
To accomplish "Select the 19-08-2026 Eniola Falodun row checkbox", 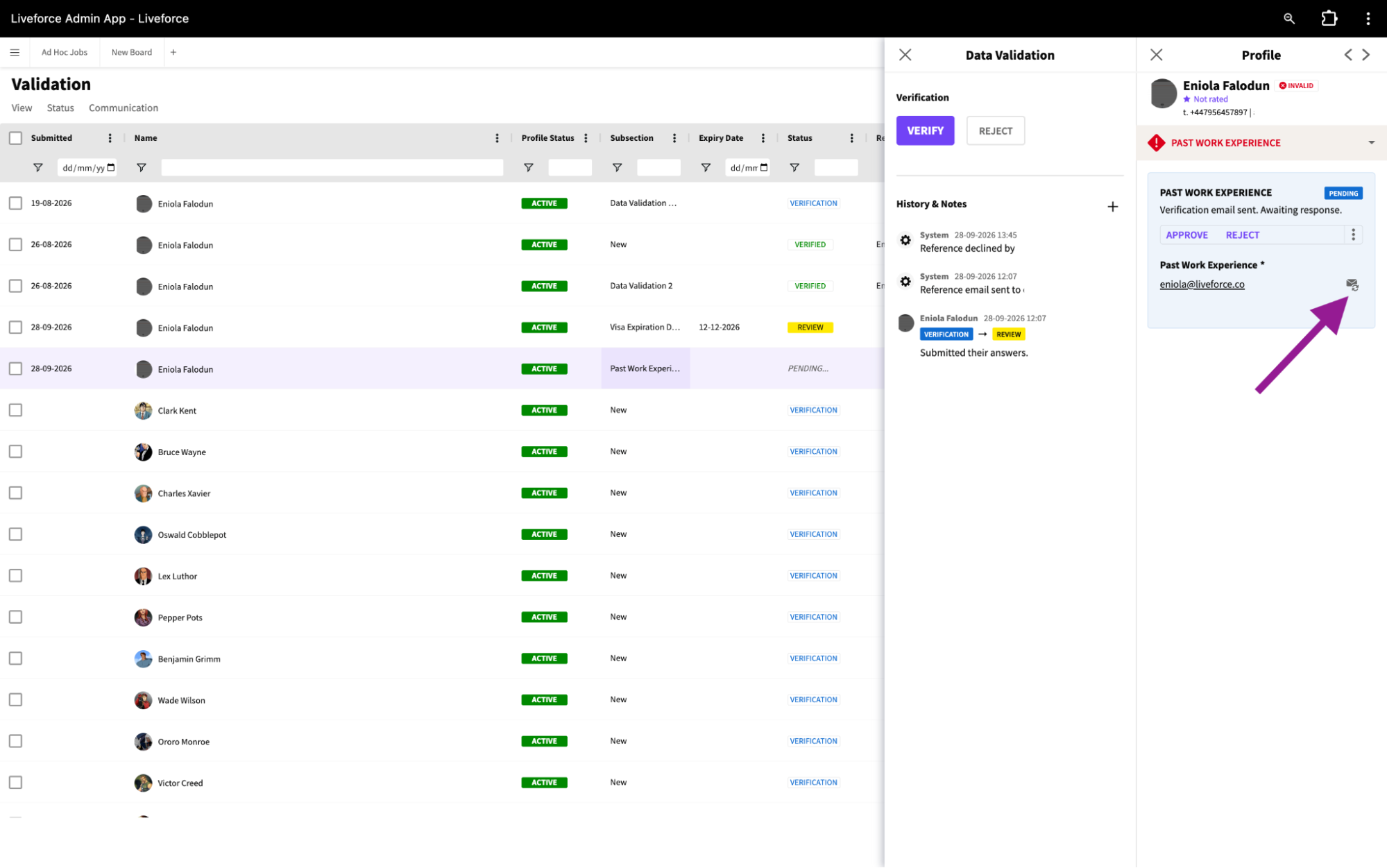I will (x=15, y=203).
